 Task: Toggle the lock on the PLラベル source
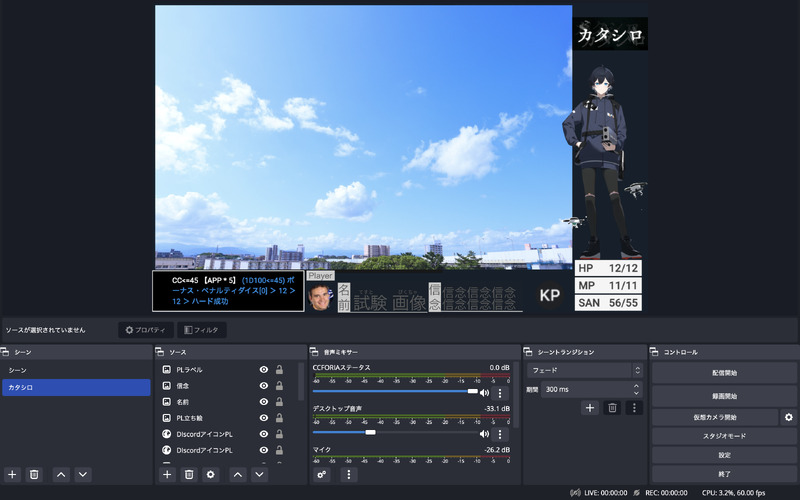click(279, 369)
